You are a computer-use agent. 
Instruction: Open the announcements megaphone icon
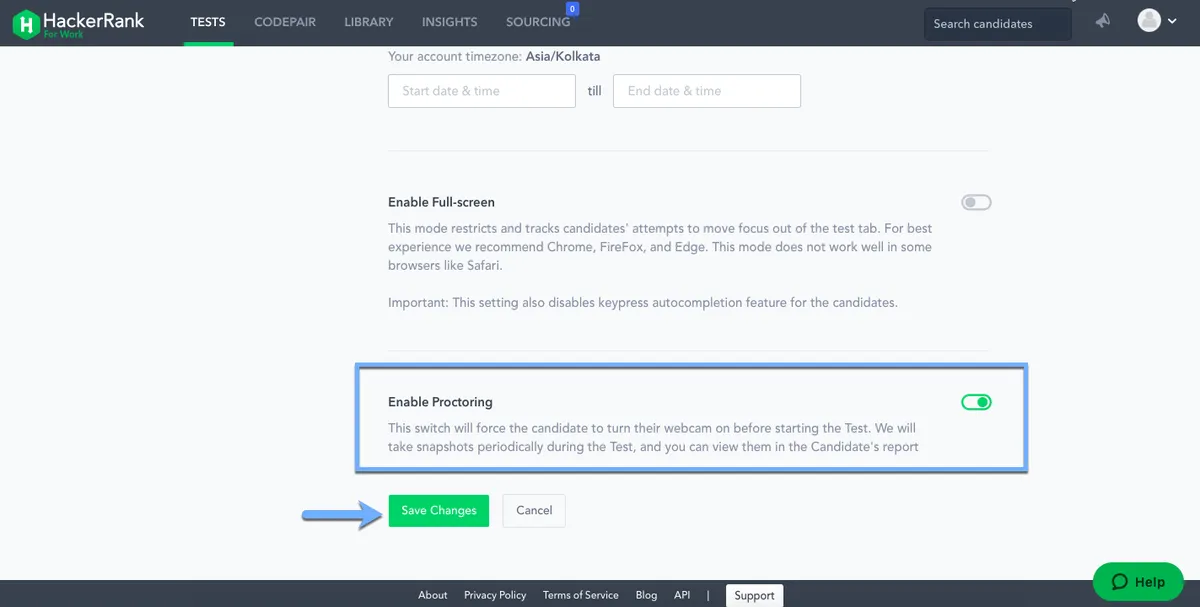pyautogui.click(x=1102, y=21)
